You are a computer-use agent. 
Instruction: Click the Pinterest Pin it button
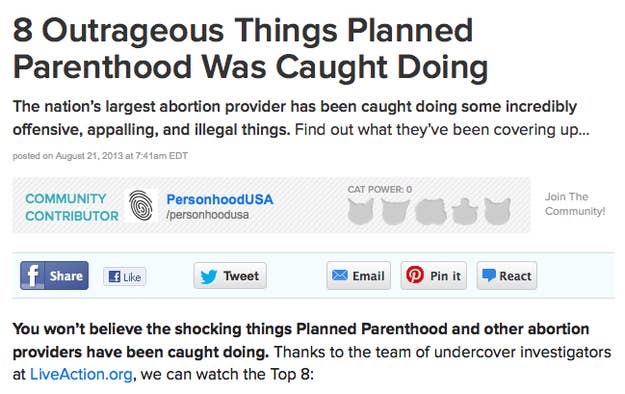click(x=434, y=276)
